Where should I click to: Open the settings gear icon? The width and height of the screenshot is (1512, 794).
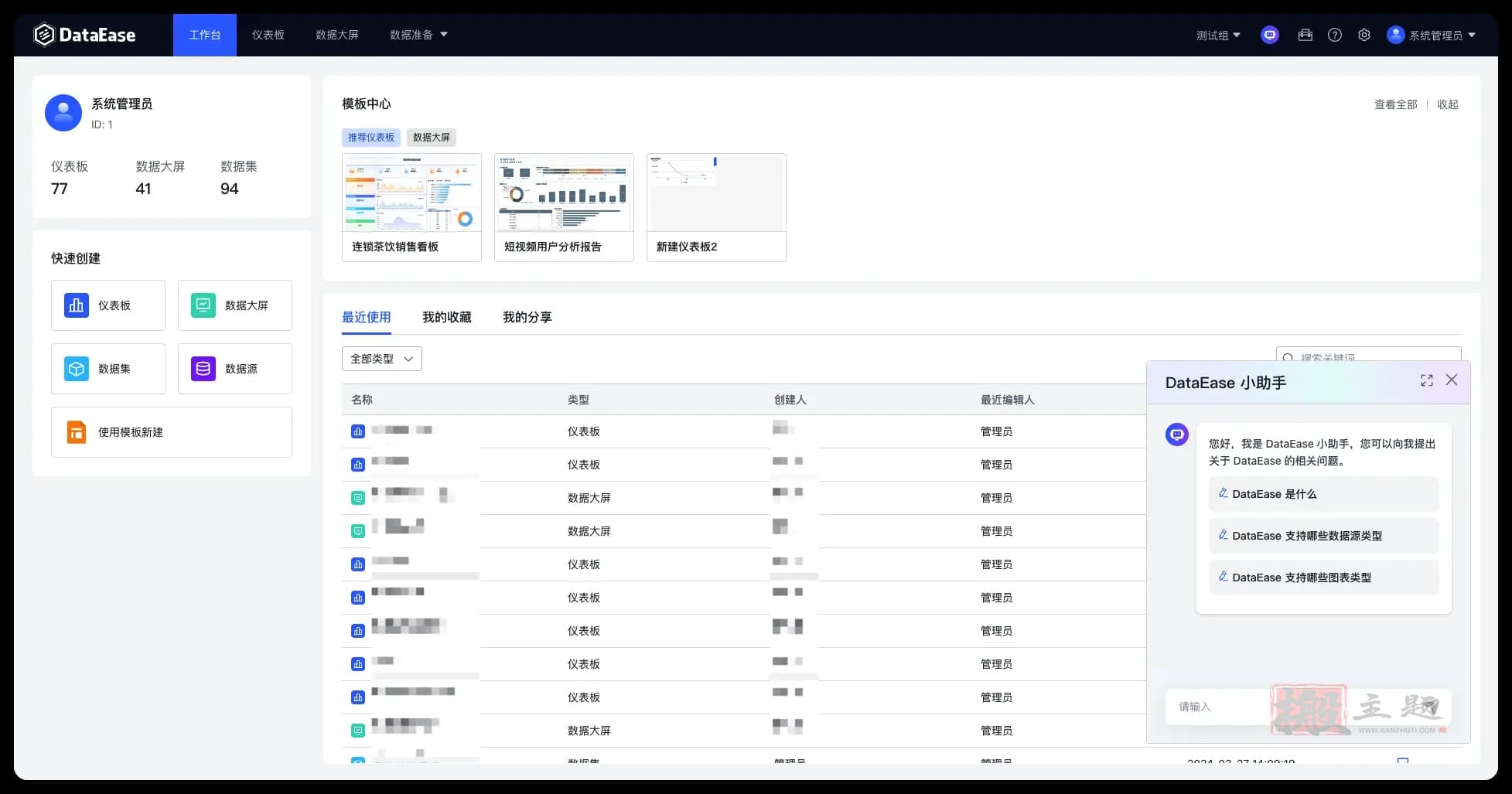1364,35
